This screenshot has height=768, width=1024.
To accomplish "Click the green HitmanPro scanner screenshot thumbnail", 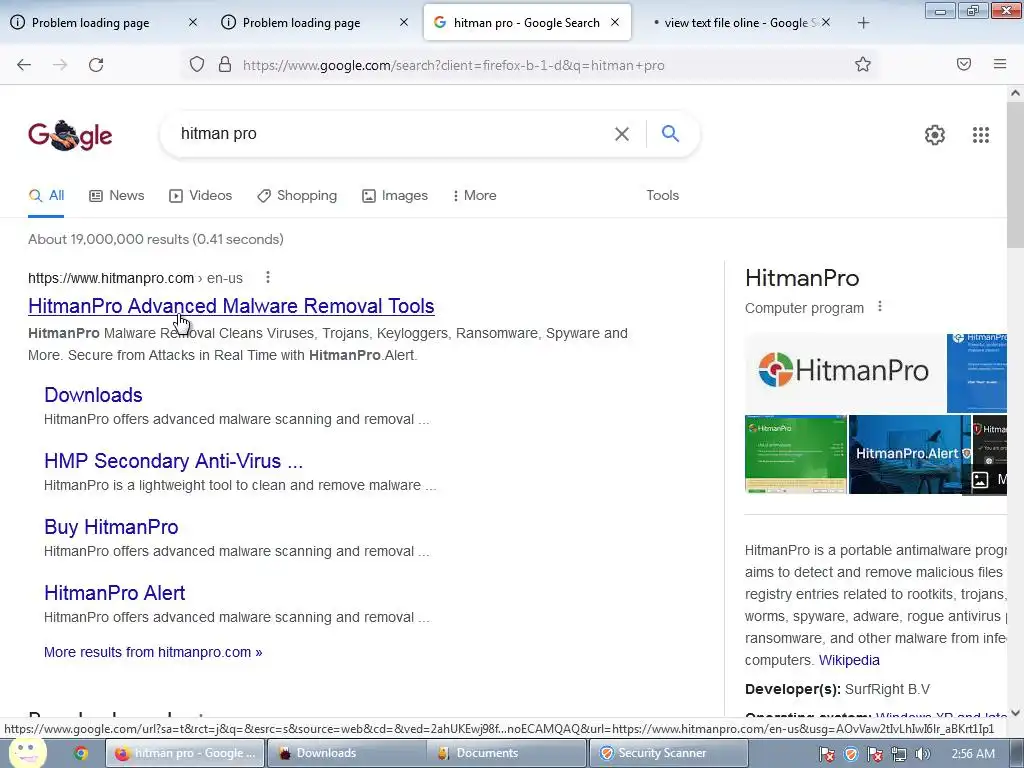I will (x=795, y=455).
